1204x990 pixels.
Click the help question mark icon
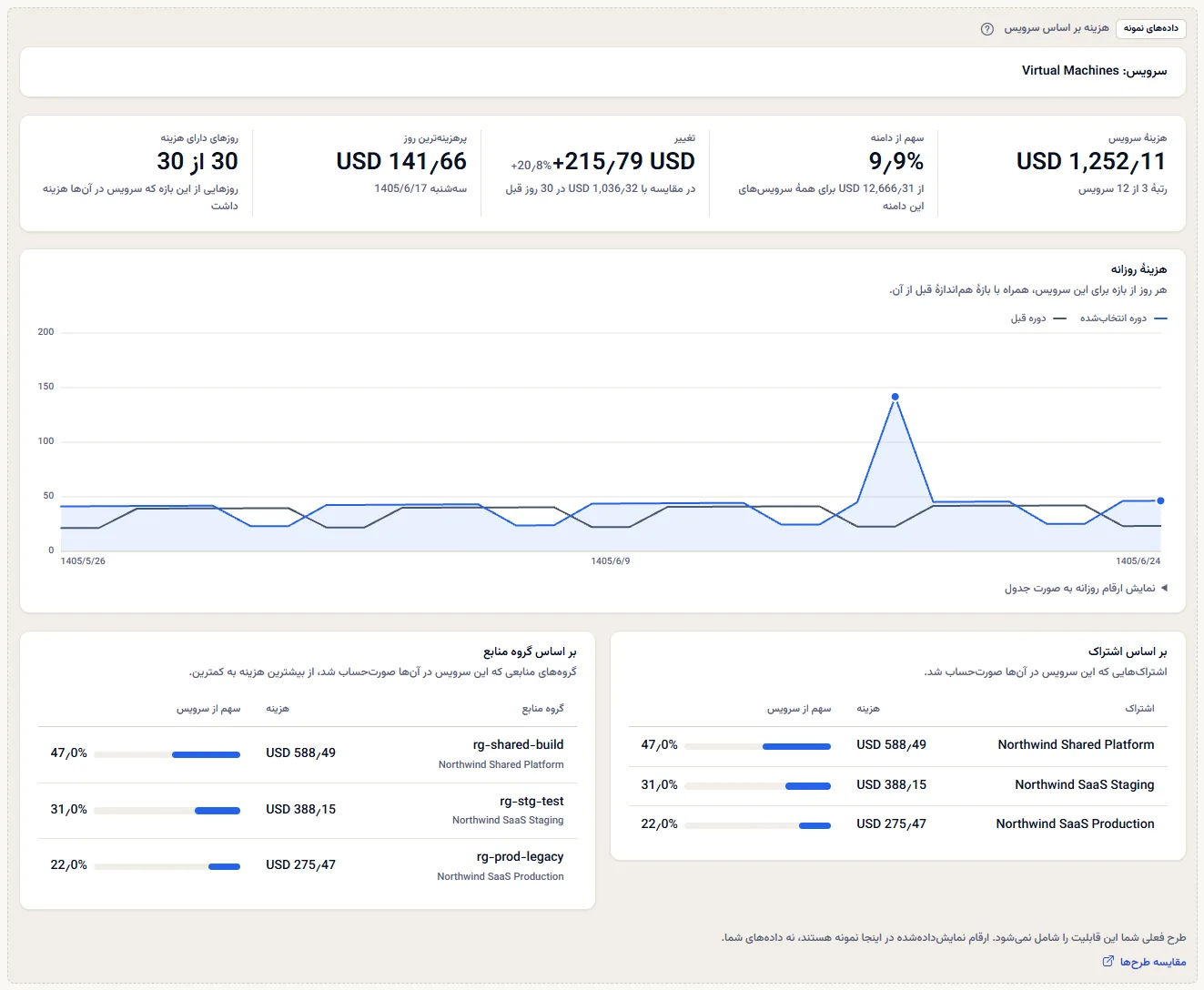[986, 29]
